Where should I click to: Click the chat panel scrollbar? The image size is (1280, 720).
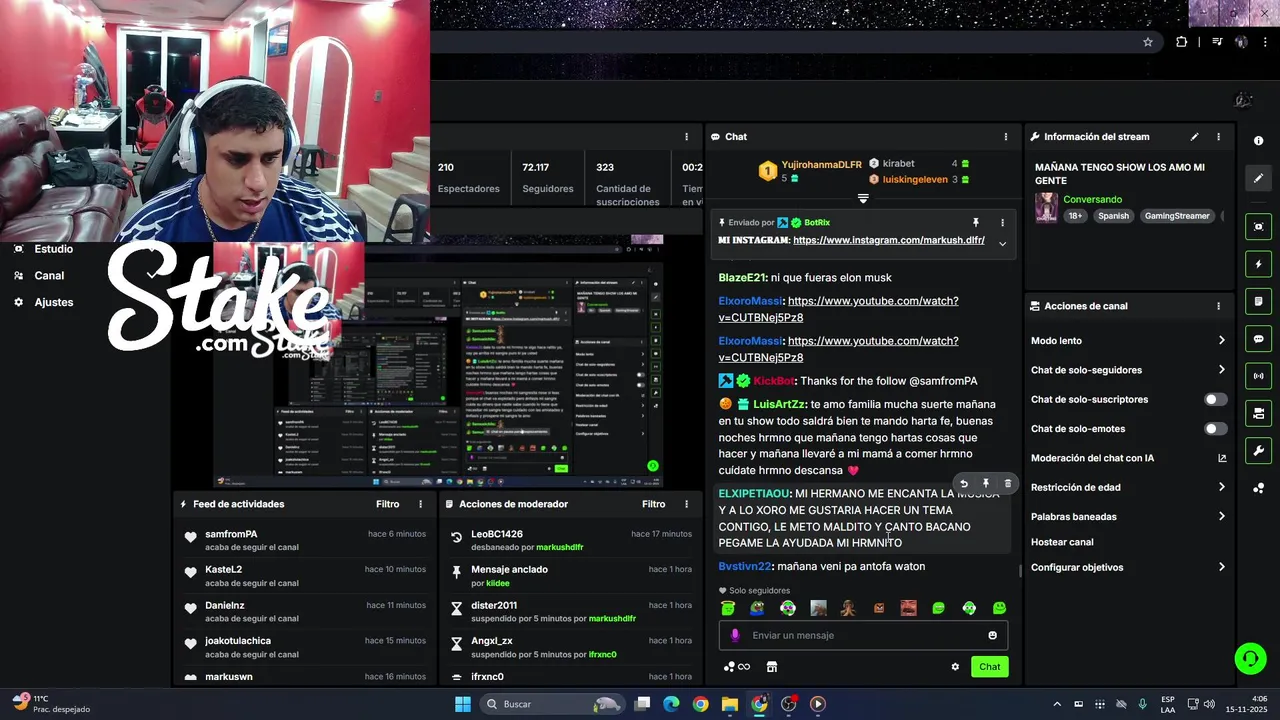[1020, 571]
